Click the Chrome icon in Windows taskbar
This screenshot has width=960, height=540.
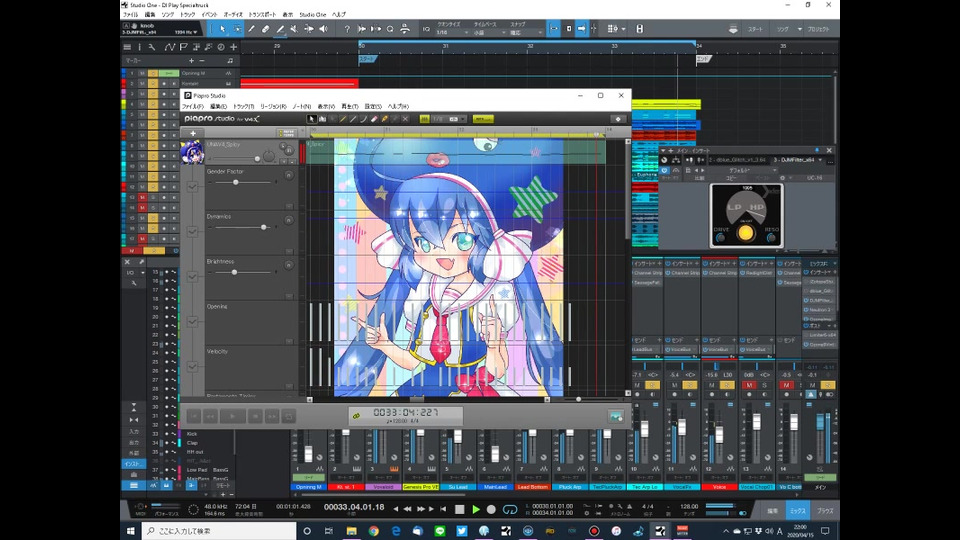[373, 531]
